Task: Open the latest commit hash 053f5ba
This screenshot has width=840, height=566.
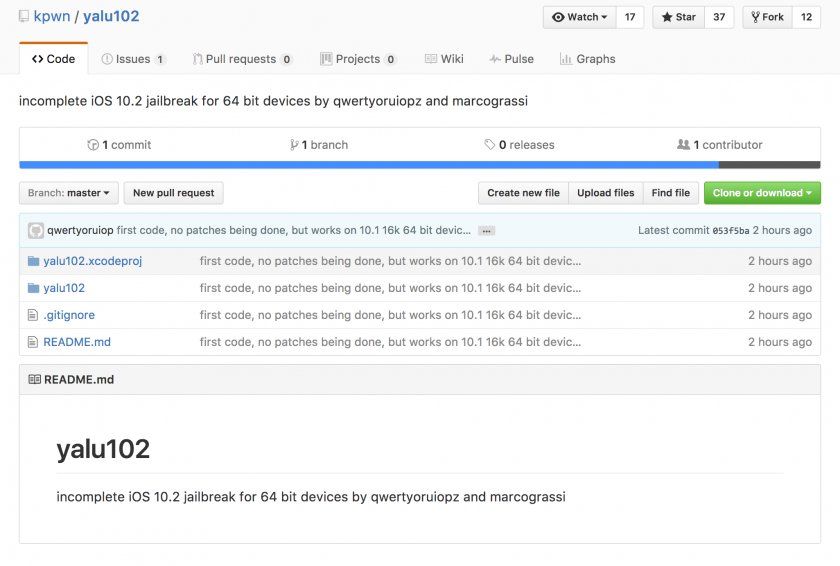Action: 731,231
